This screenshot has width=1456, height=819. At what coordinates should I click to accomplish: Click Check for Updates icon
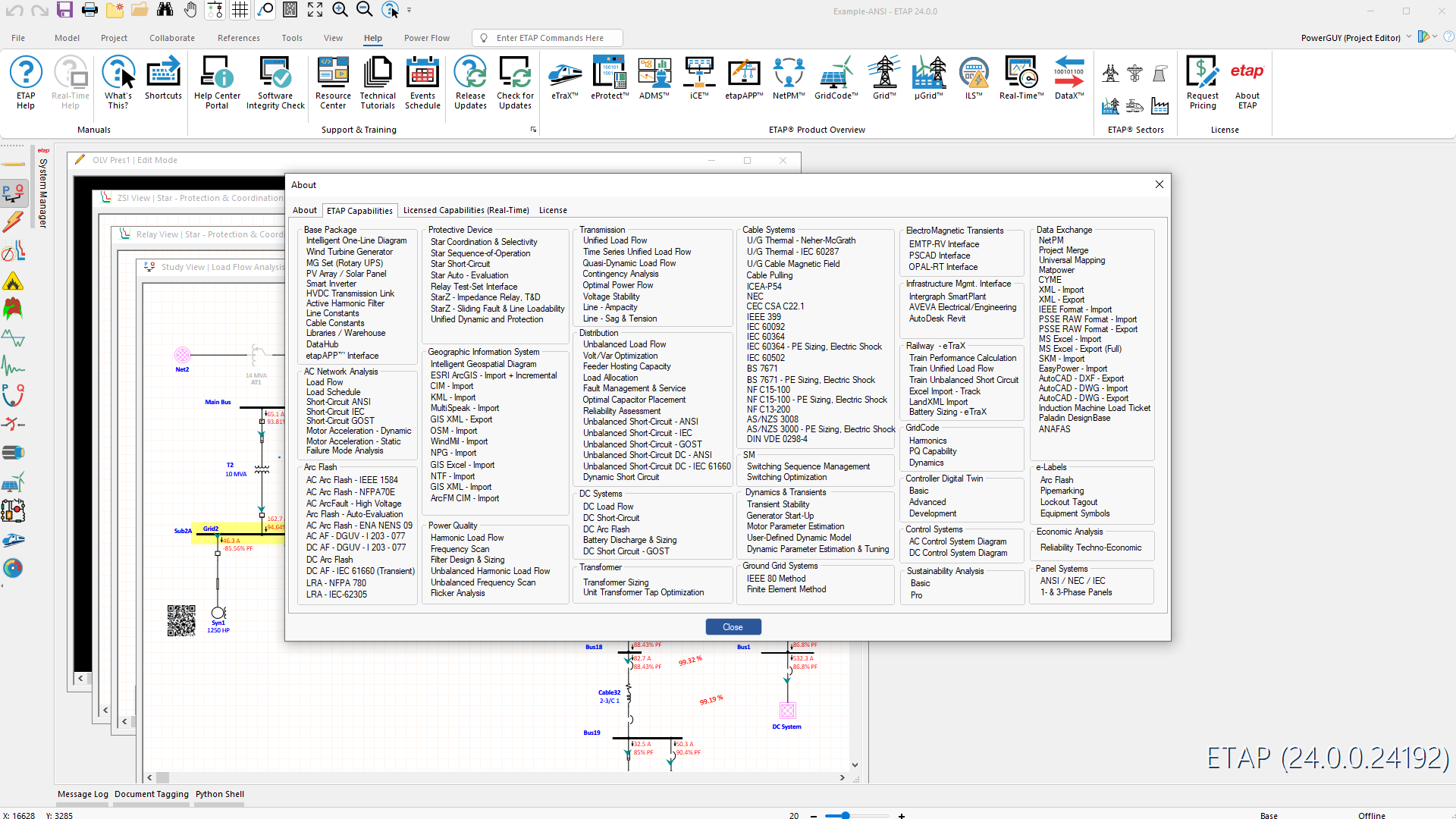point(515,83)
